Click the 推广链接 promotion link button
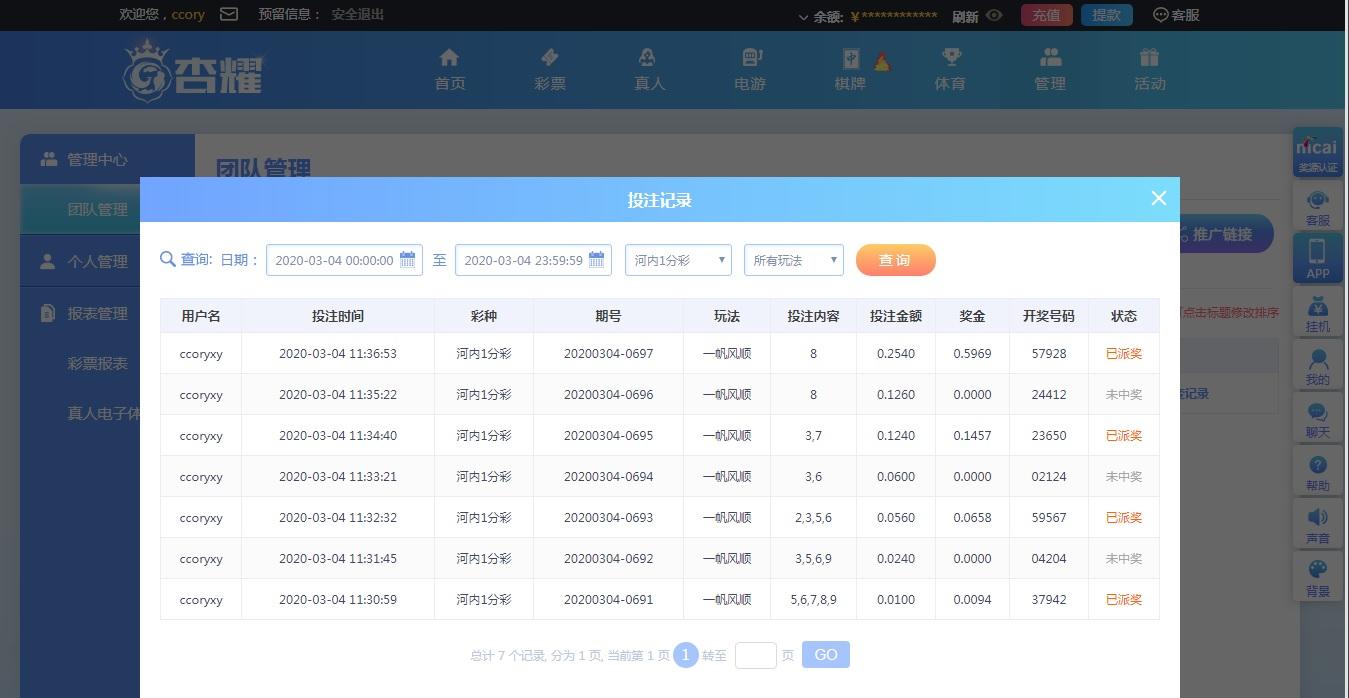Image resolution: width=1349 pixels, height=698 pixels. [1226, 234]
